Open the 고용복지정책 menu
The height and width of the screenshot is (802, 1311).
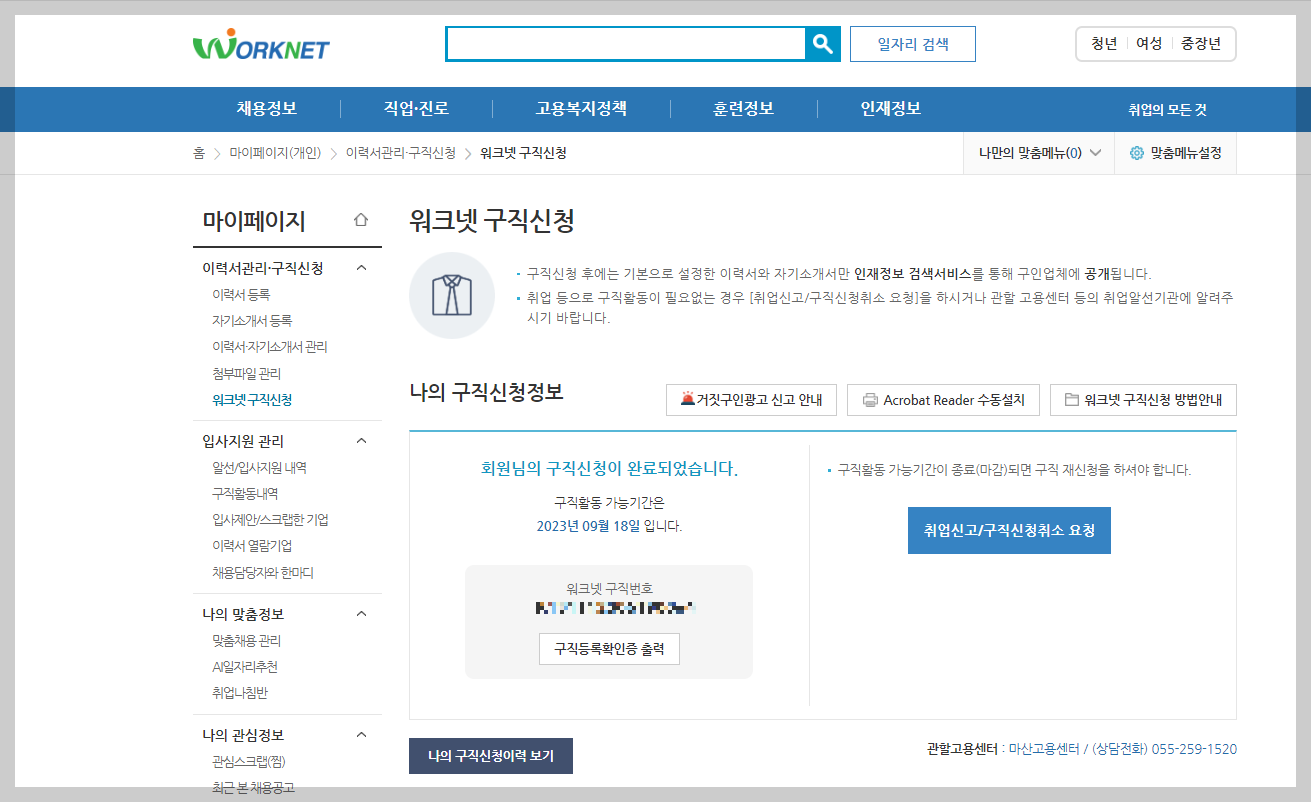581,109
